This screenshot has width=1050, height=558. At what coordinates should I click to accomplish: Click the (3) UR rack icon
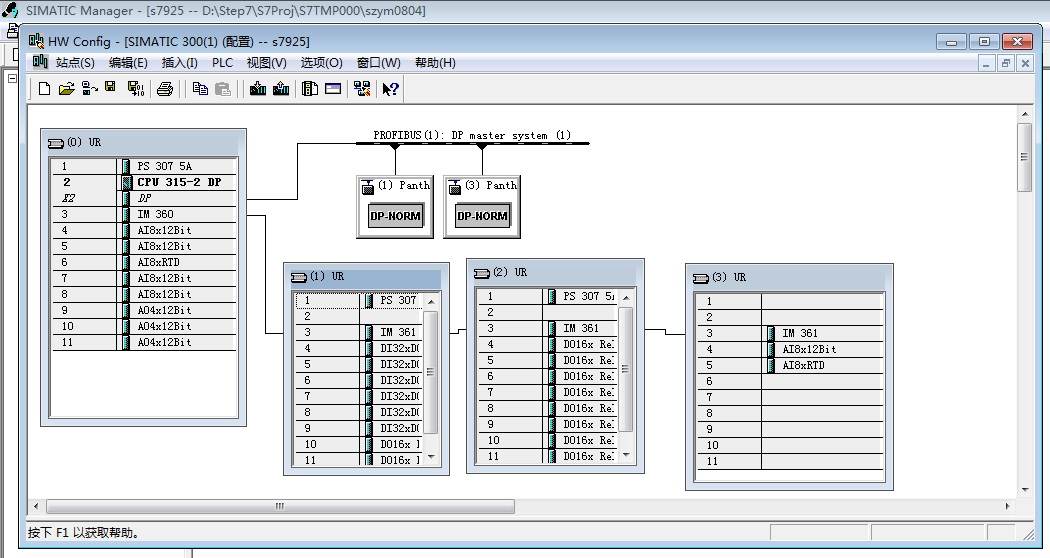tap(700, 278)
